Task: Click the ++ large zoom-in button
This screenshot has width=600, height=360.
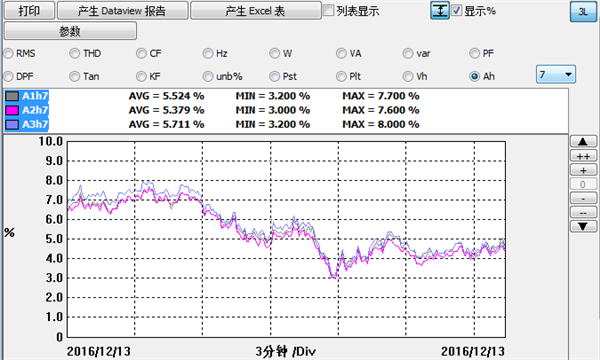Action: pos(583,156)
